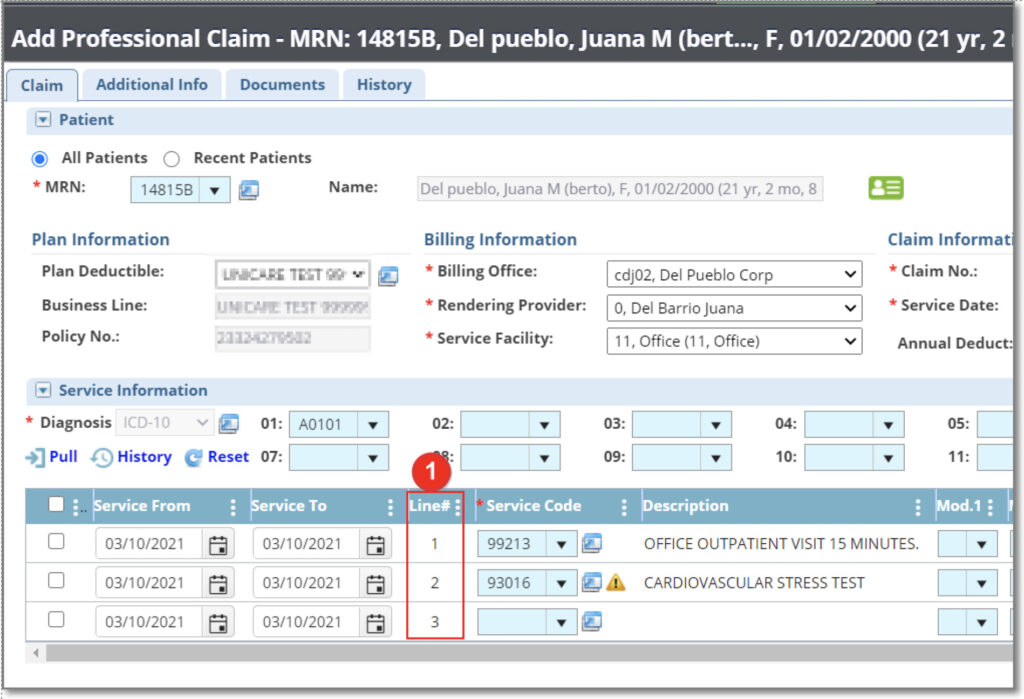Image resolution: width=1024 pixels, height=699 pixels.
Task: Check the first service line checkbox
Action: pos(56,542)
